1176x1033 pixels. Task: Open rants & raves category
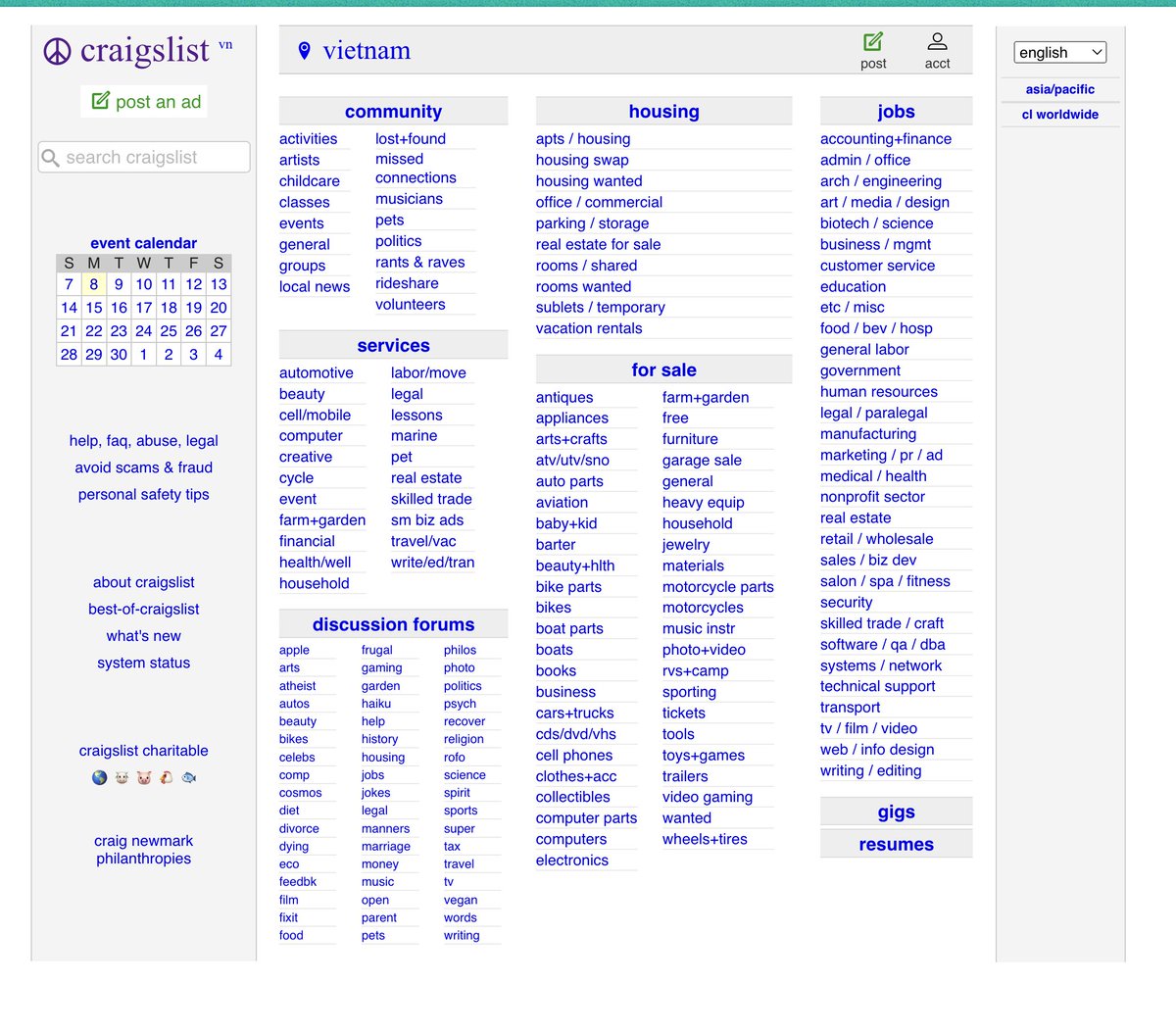tap(420, 262)
